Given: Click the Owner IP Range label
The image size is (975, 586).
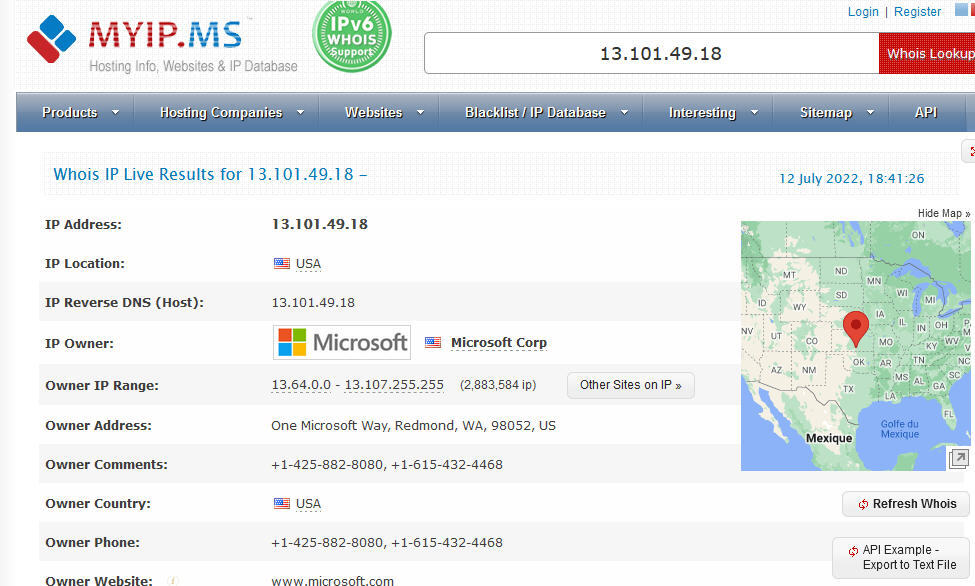Looking at the screenshot, I should [102, 386].
